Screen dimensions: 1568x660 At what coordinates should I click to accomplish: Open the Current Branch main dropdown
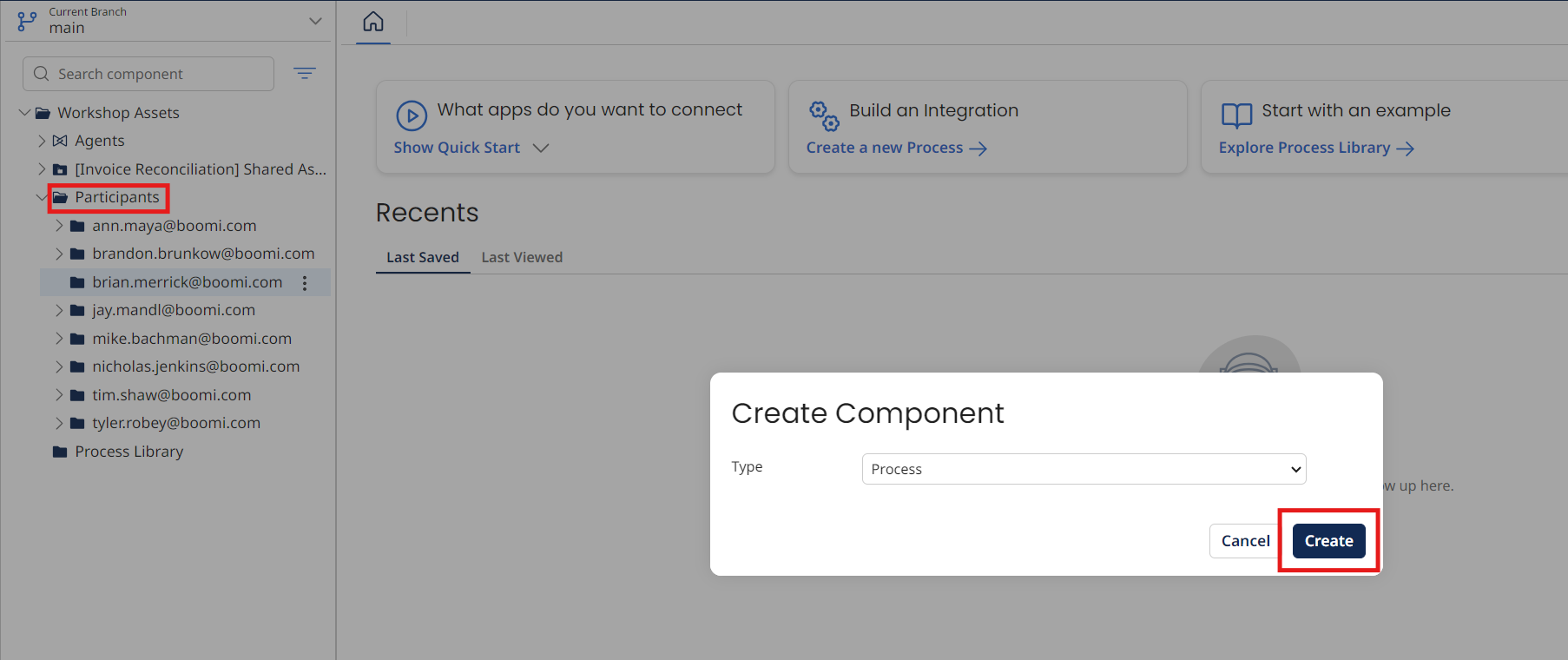click(x=315, y=21)
